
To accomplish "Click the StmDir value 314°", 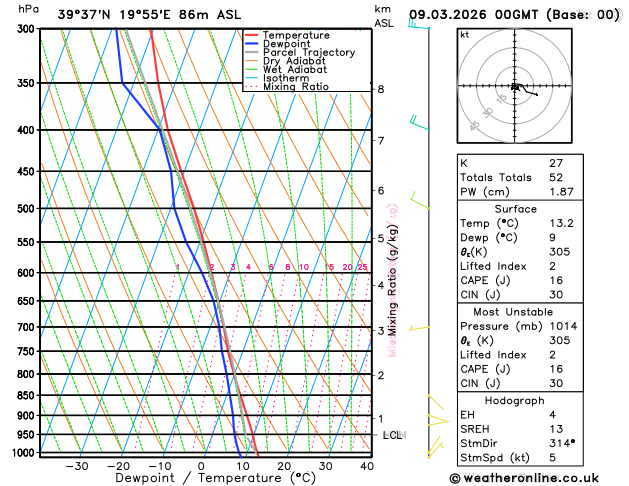I will click(562, 443).
